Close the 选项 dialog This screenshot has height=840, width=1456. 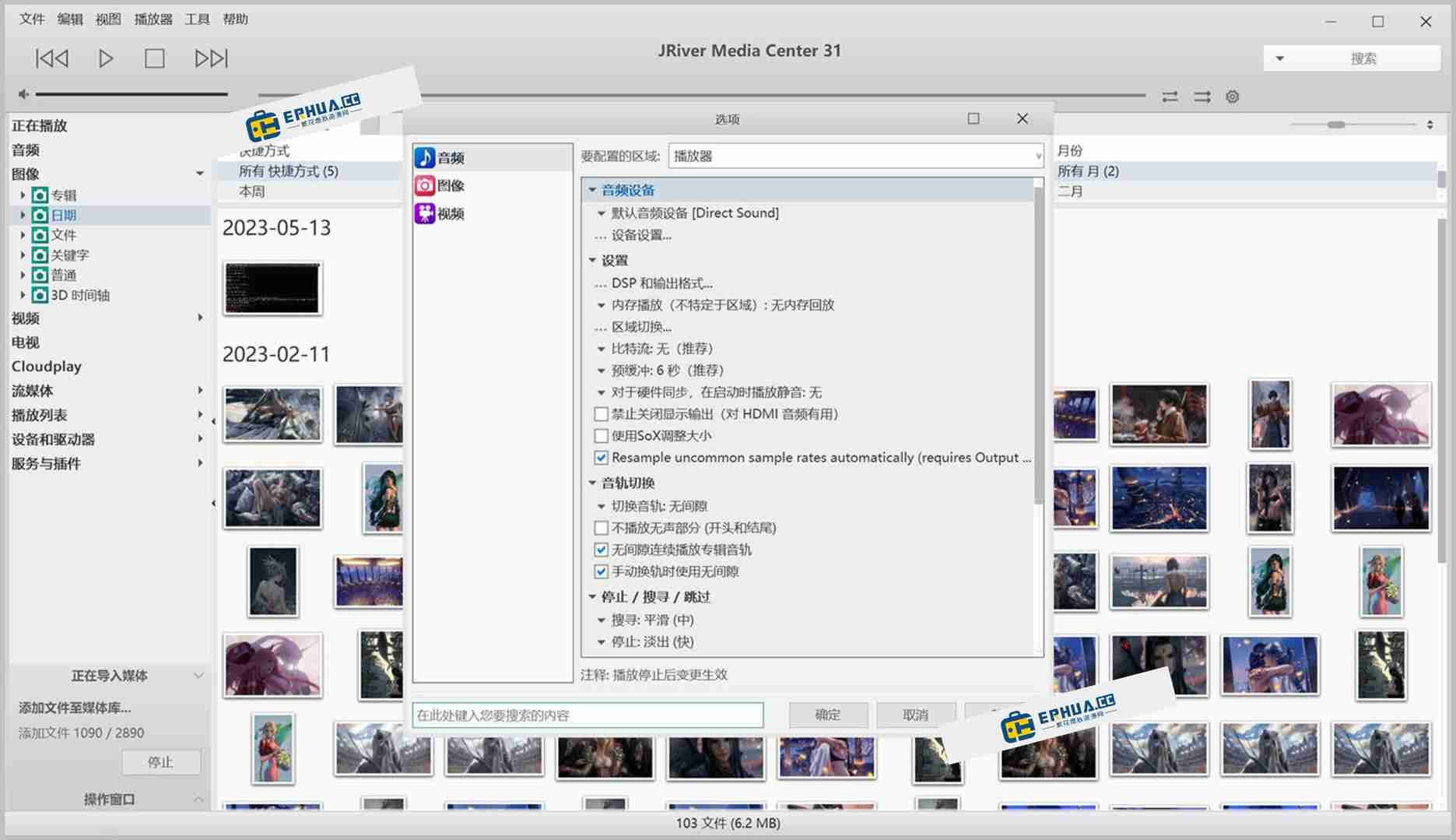(x=1023, y=118)
